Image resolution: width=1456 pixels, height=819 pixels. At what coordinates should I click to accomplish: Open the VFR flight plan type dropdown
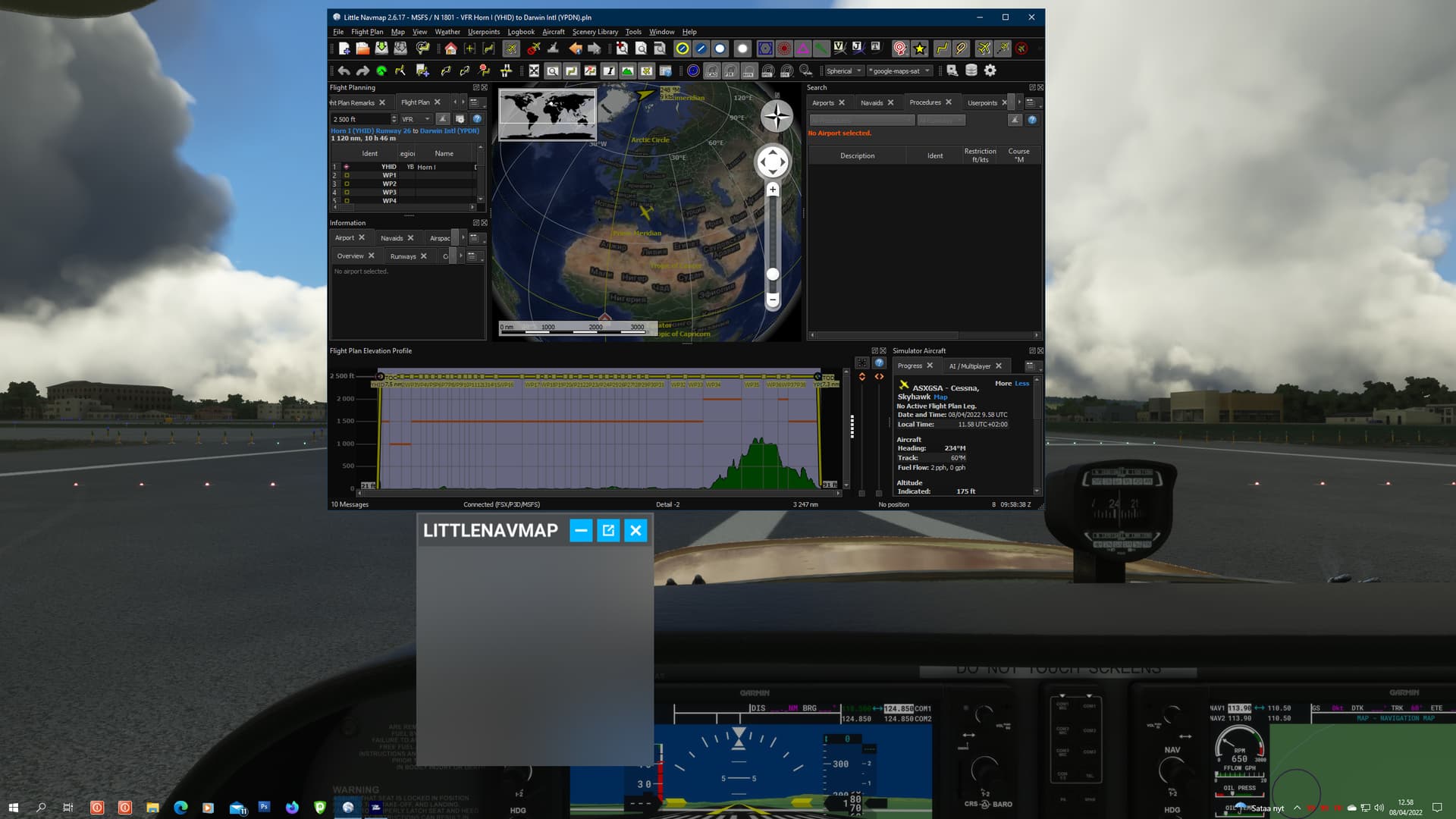click(x=416, y=119)
